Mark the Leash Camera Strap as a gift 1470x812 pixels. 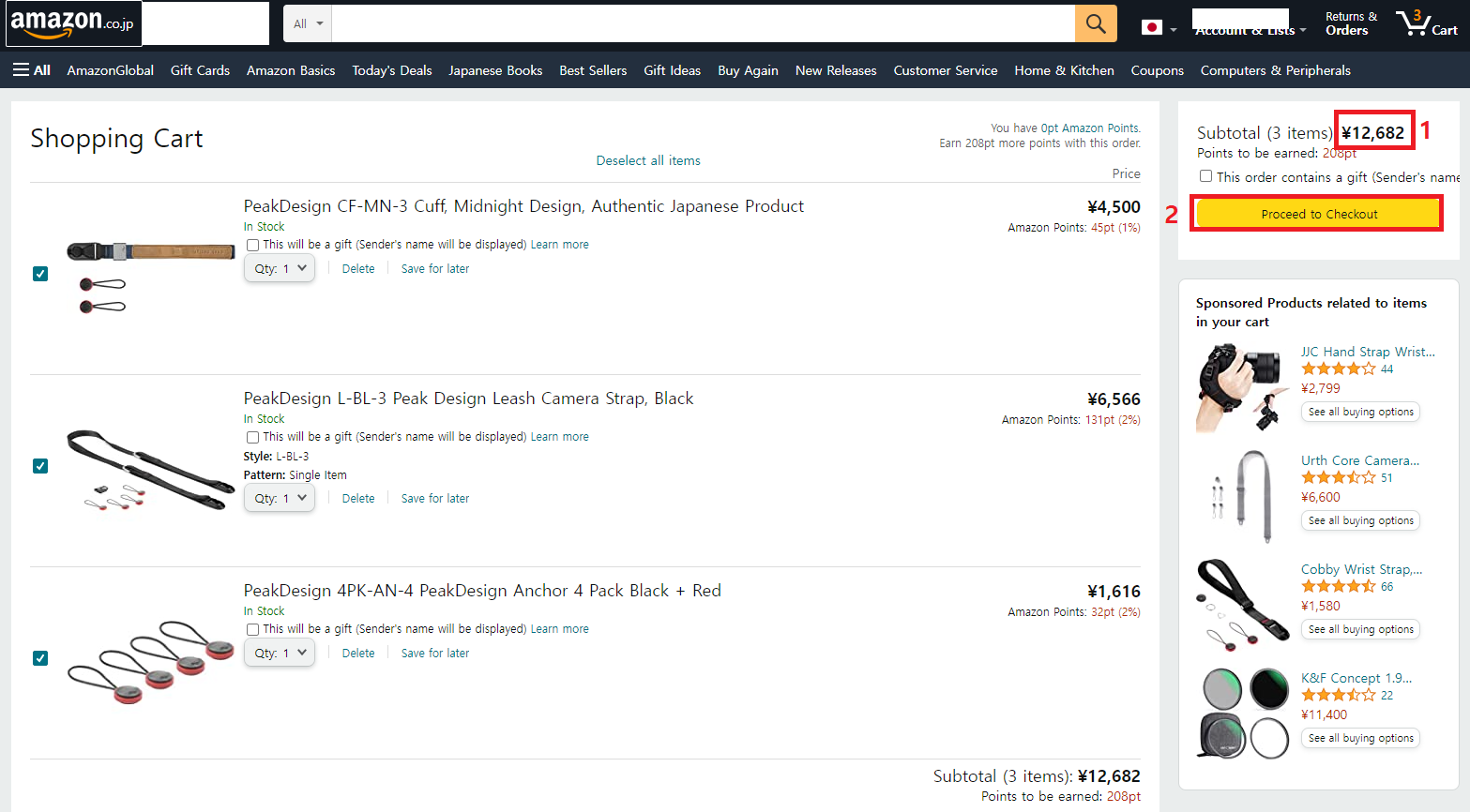(252, 437)
